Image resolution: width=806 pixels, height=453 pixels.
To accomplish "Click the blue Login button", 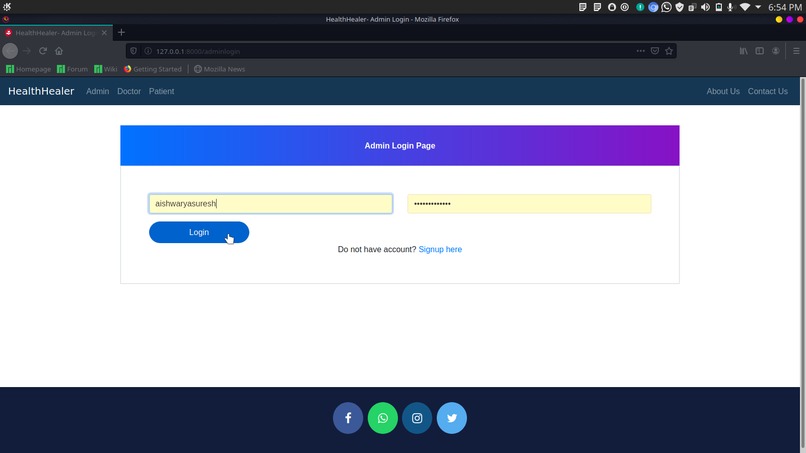I will (x=199, y=232).
